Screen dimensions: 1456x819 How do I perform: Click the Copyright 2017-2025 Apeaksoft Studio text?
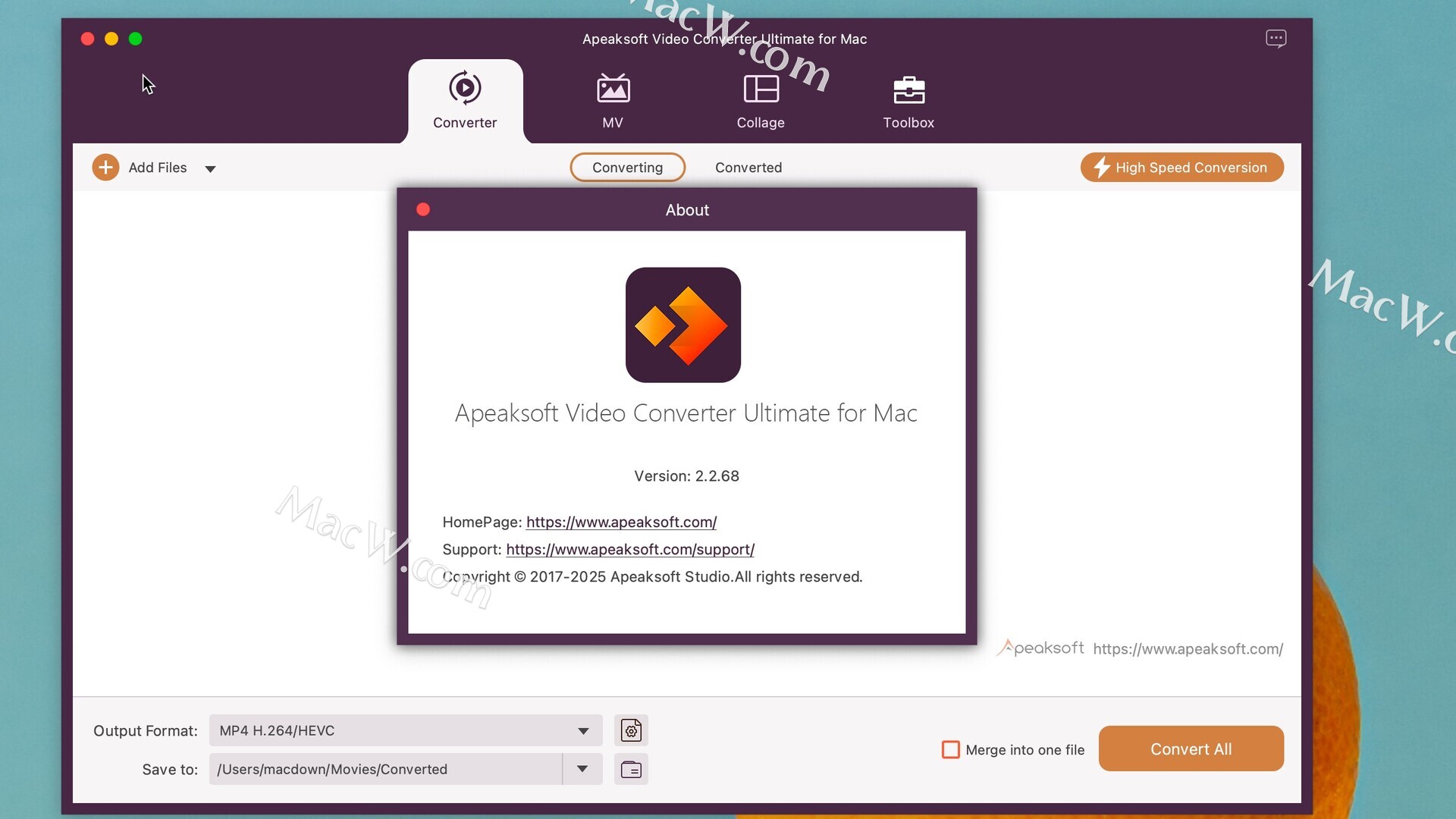[652, 576]
